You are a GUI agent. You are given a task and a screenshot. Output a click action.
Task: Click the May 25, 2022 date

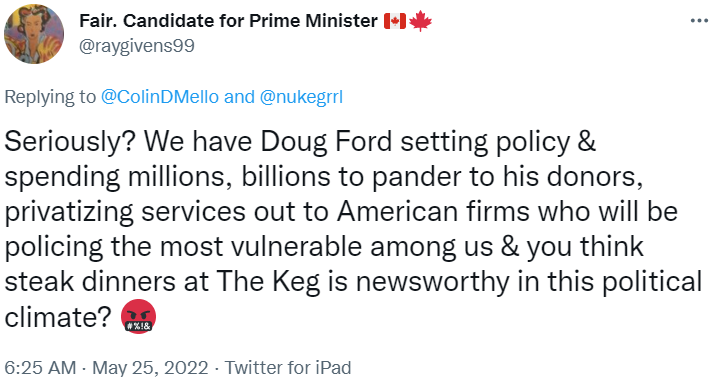(150, 367)
